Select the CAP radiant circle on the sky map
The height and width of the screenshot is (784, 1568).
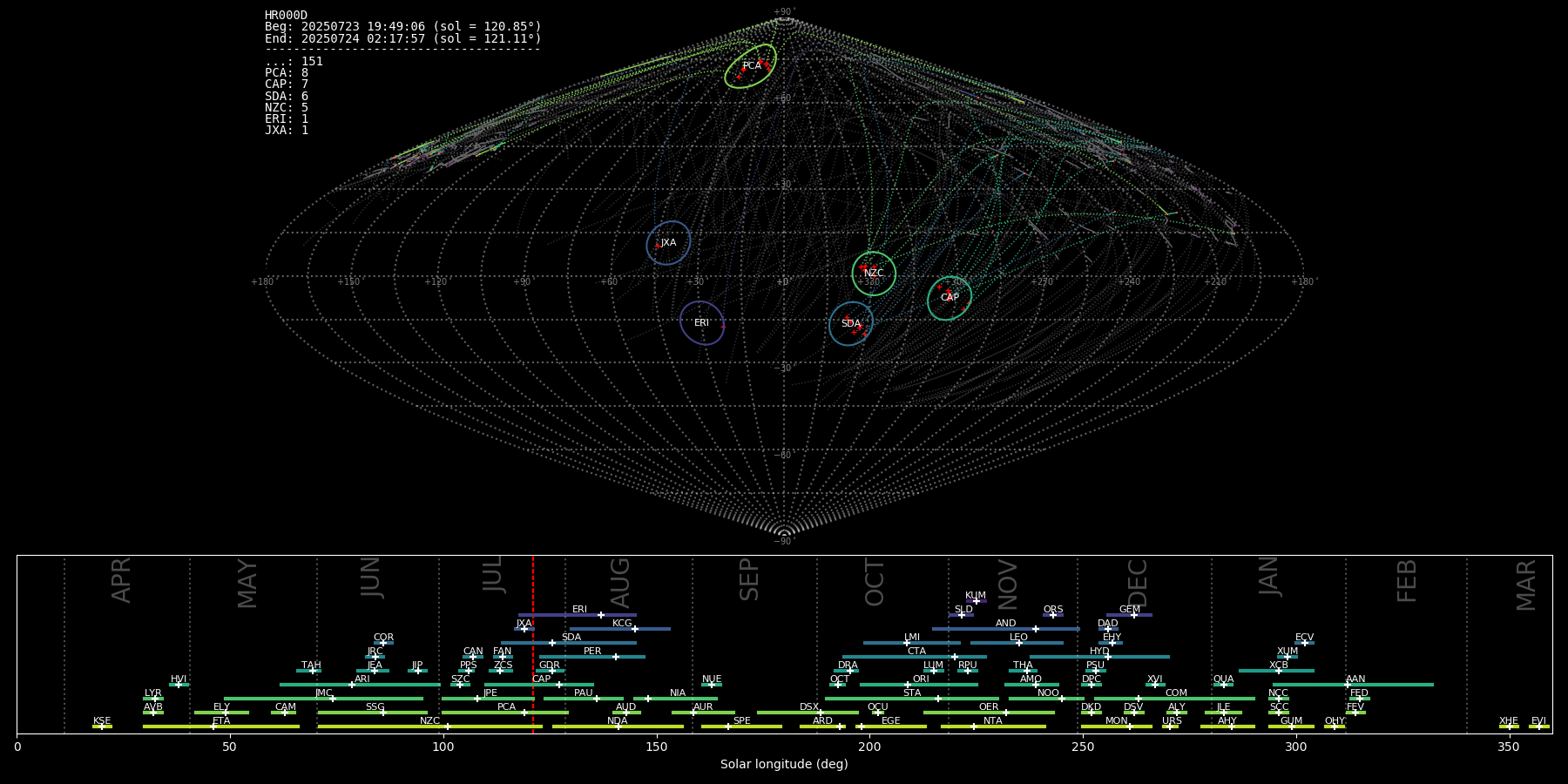tap(950, 298)
